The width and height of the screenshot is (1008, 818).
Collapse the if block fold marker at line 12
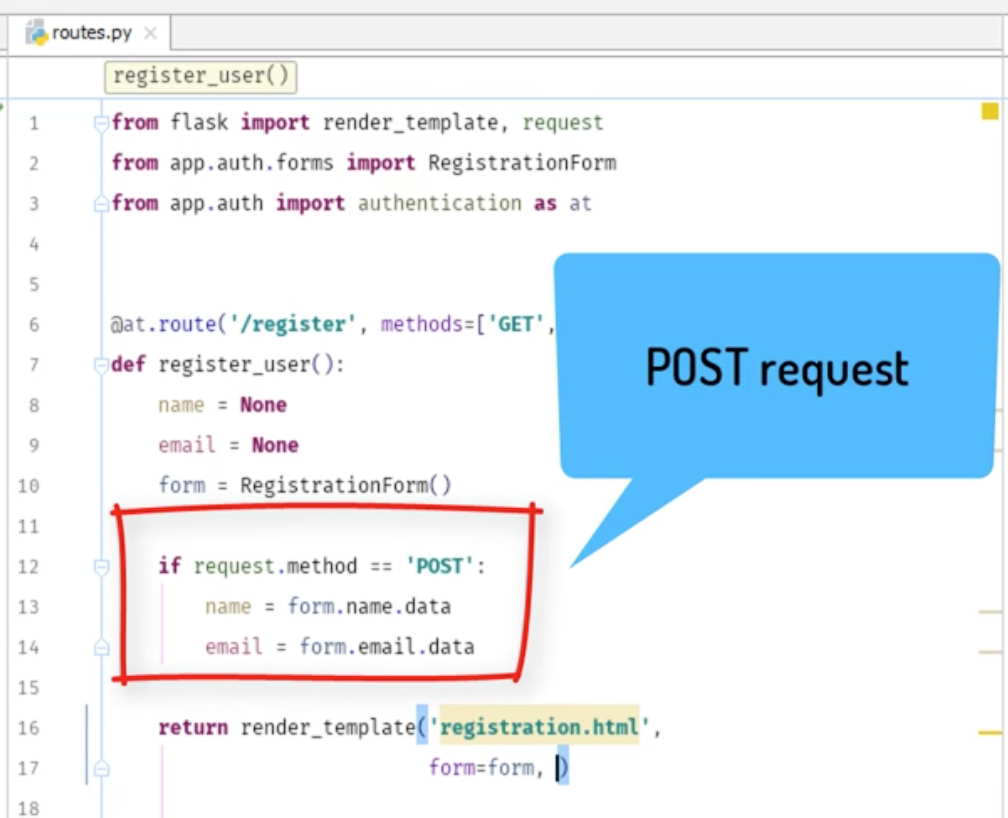[x=101, y=567]
